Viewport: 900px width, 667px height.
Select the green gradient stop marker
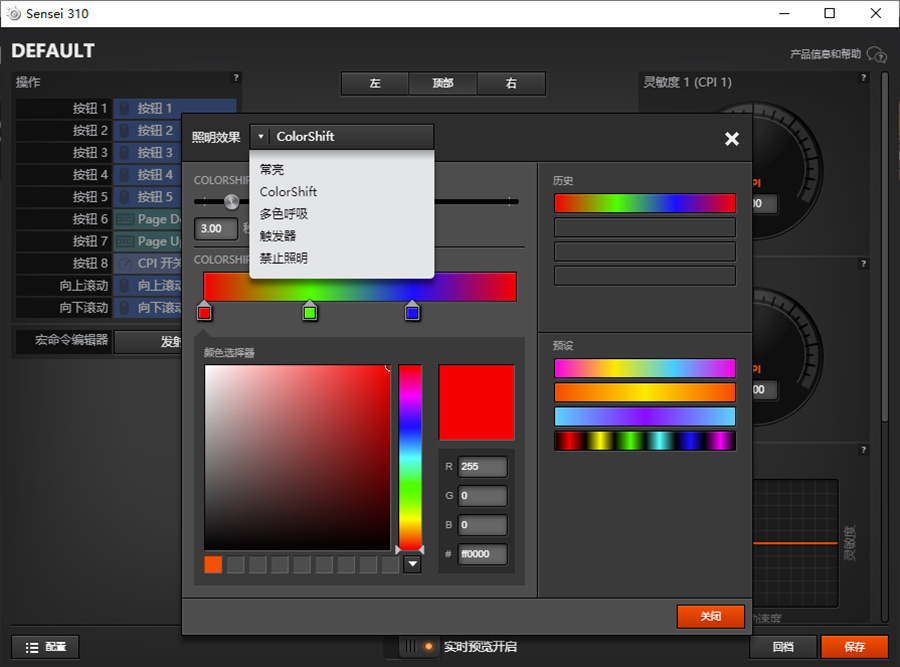point(310,312)
